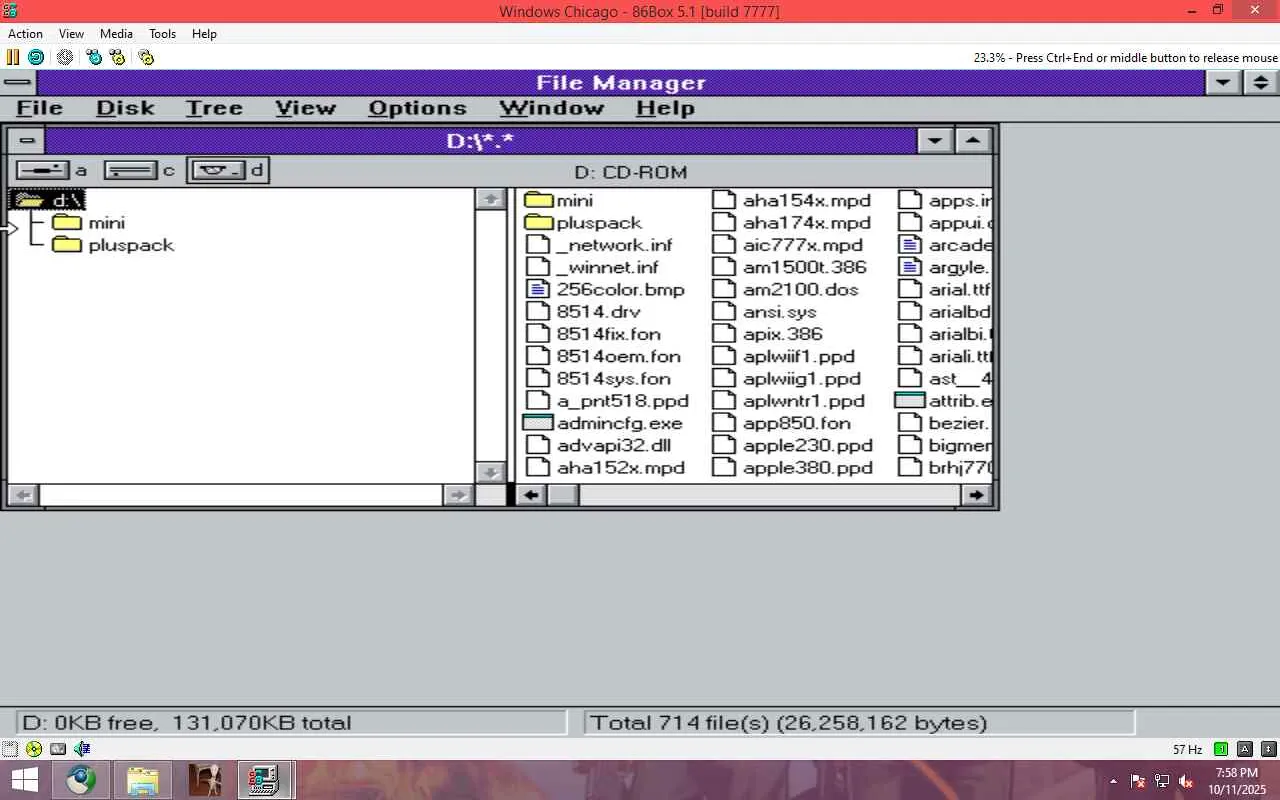
Task: Open 86Box settings via the last toolbar icon
Action: point(146,57)
